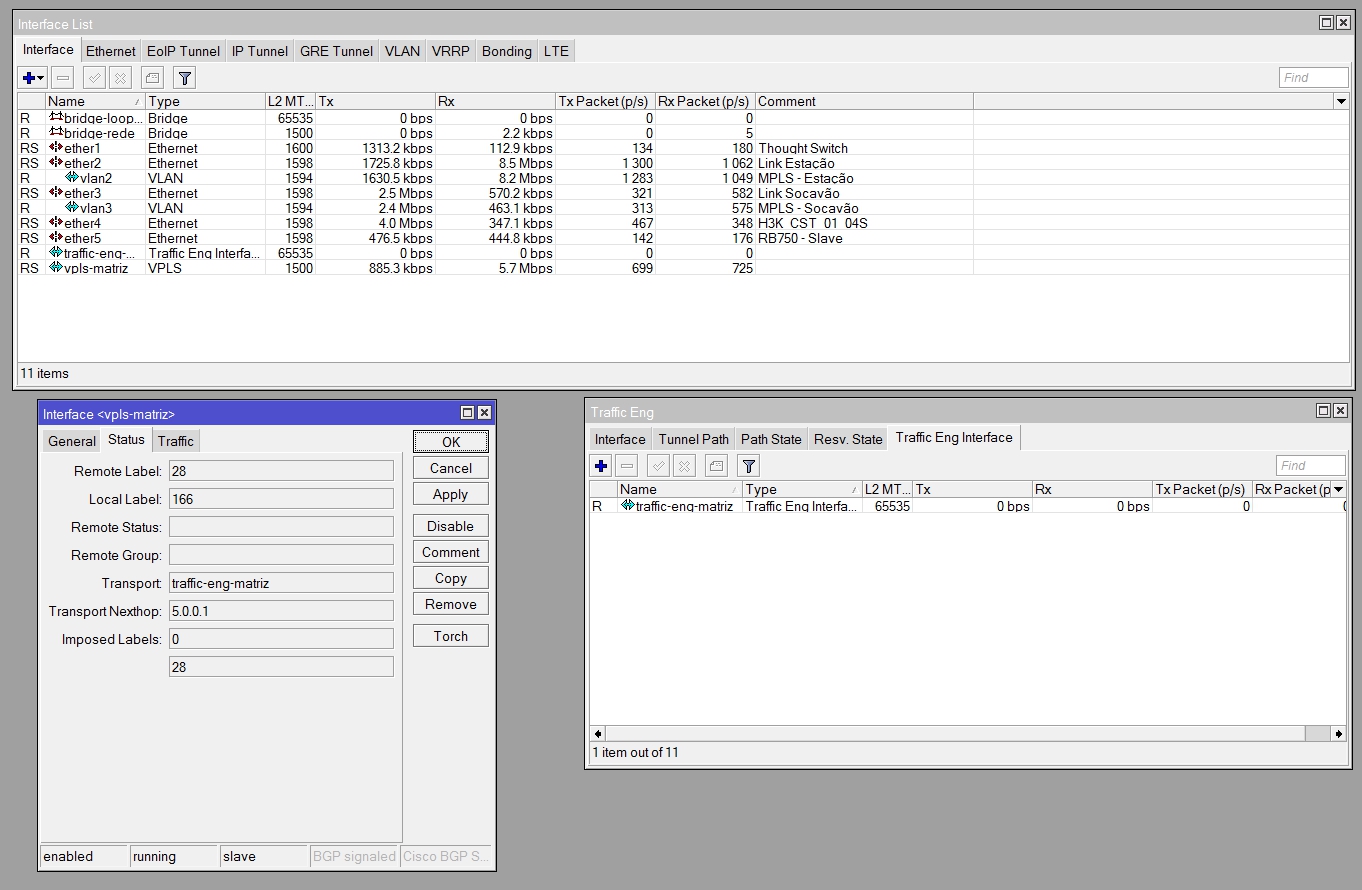Select the Tunnel Path tab
Viewport: 1362px width, 890px height.
click(x=693, y=439)
